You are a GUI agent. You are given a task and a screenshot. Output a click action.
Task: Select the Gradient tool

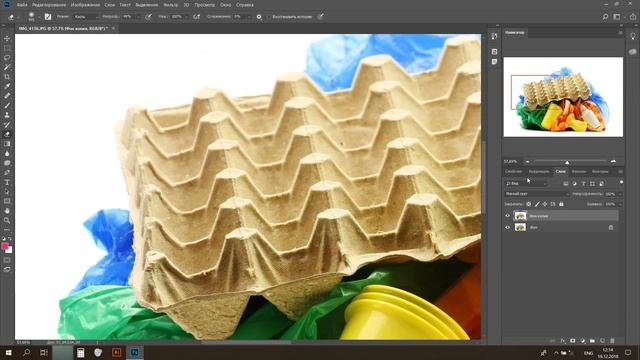(7, 144)
